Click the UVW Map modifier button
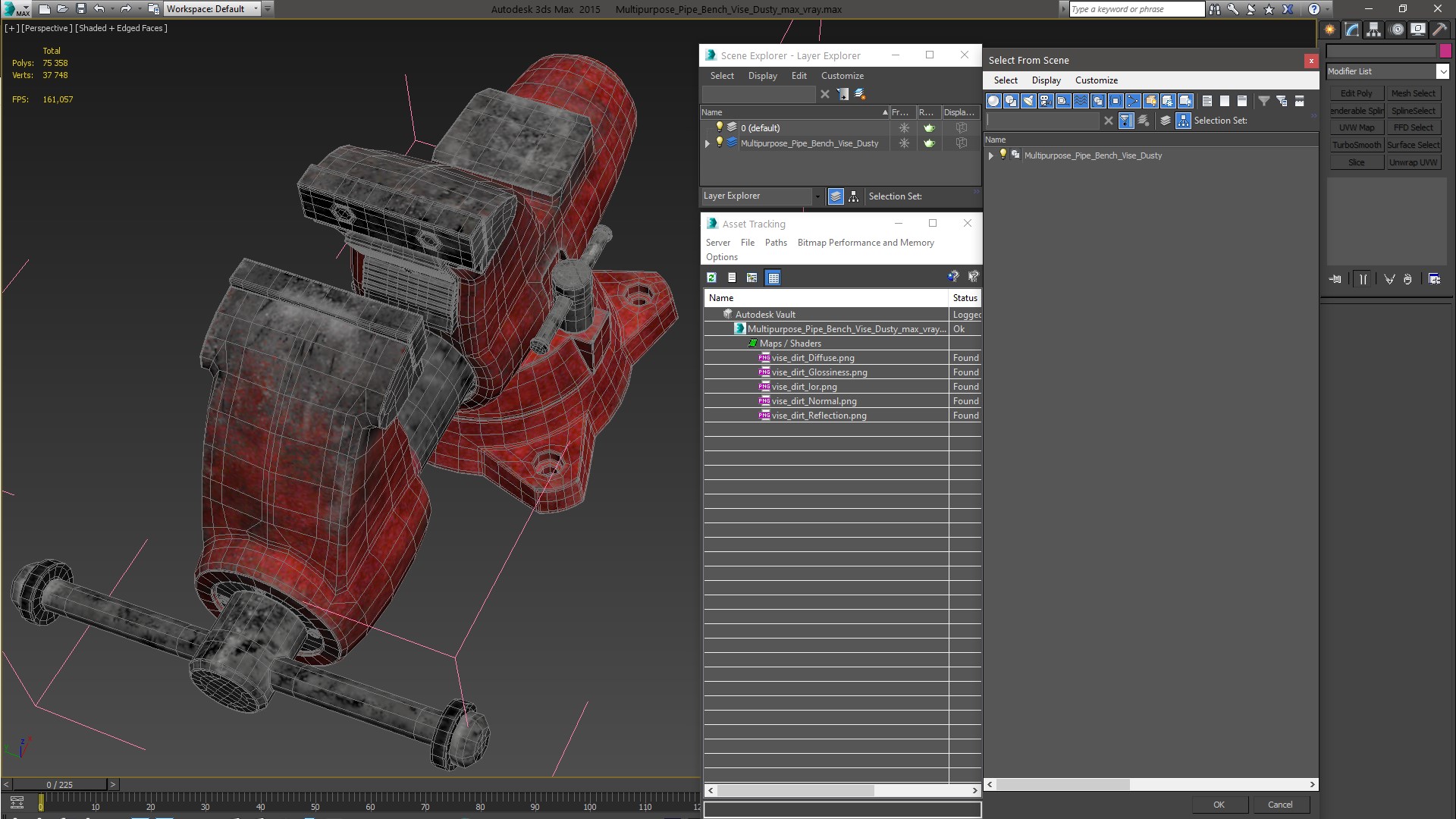This screenshot has width=1456, height=819. (x=1356, y=127)
